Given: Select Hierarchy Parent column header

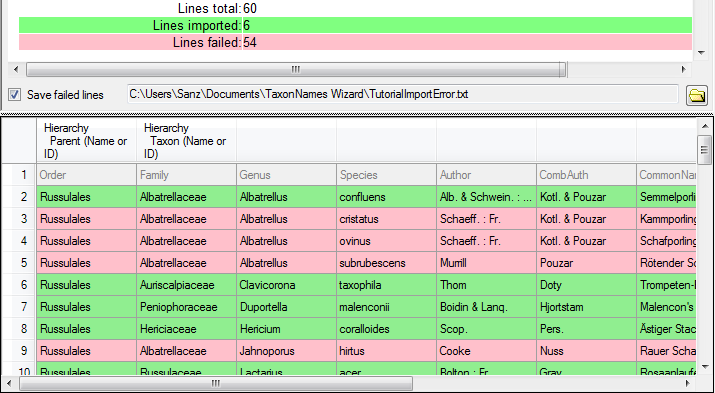Looking at the screenshot, I should [86, 141].
